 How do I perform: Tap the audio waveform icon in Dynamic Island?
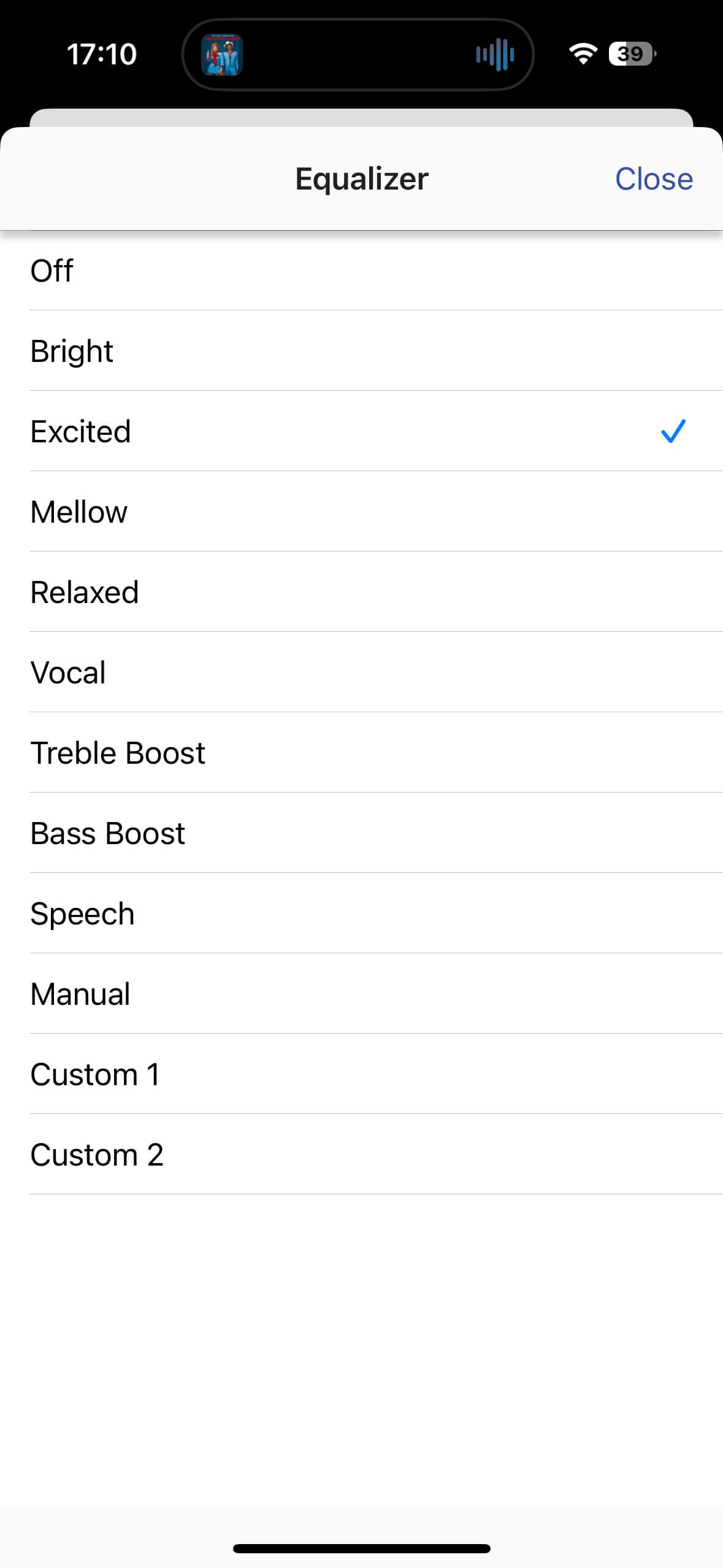(495, 55)
